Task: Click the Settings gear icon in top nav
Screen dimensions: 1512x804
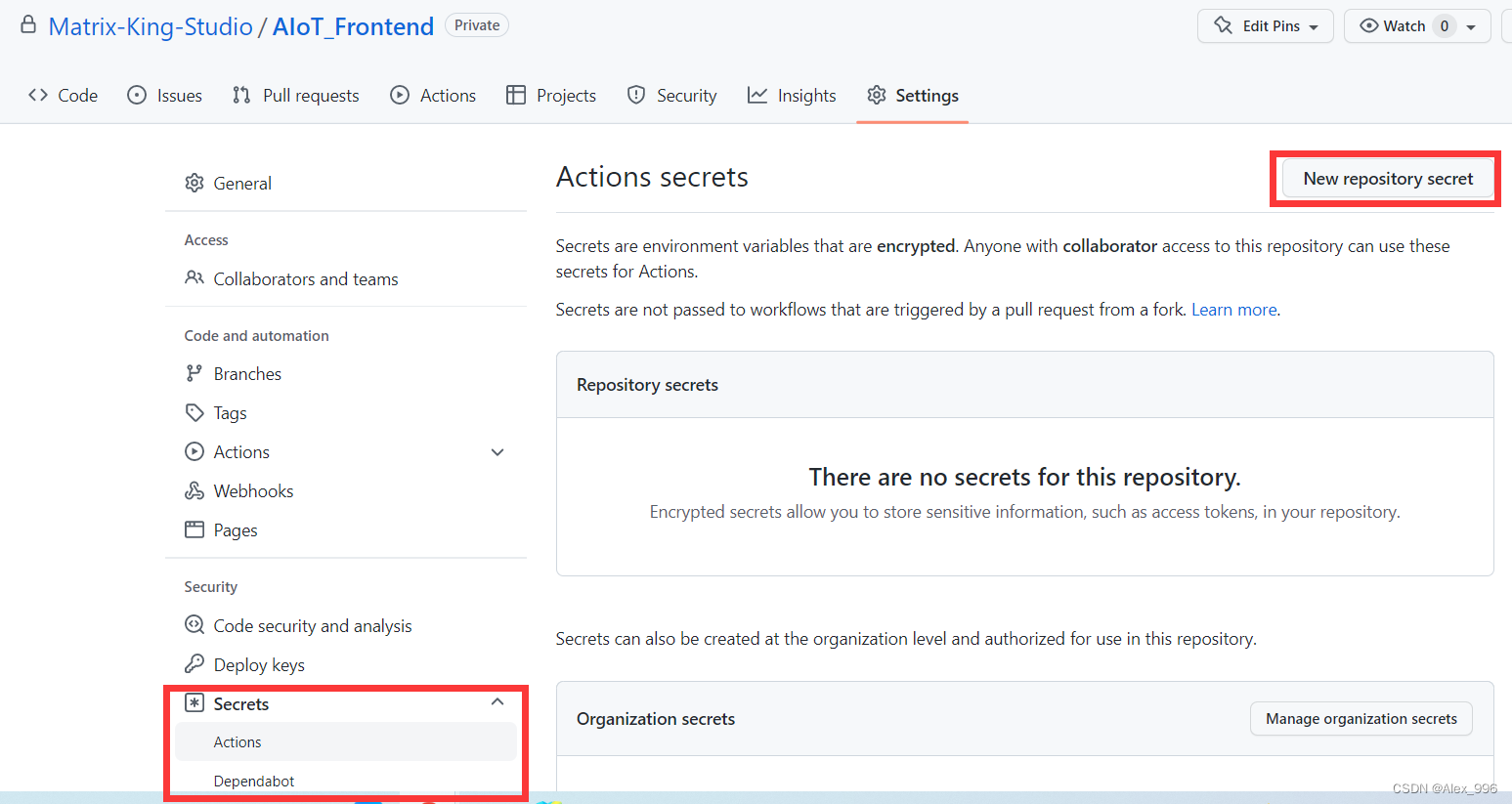Action: click(x=877, y=95)
